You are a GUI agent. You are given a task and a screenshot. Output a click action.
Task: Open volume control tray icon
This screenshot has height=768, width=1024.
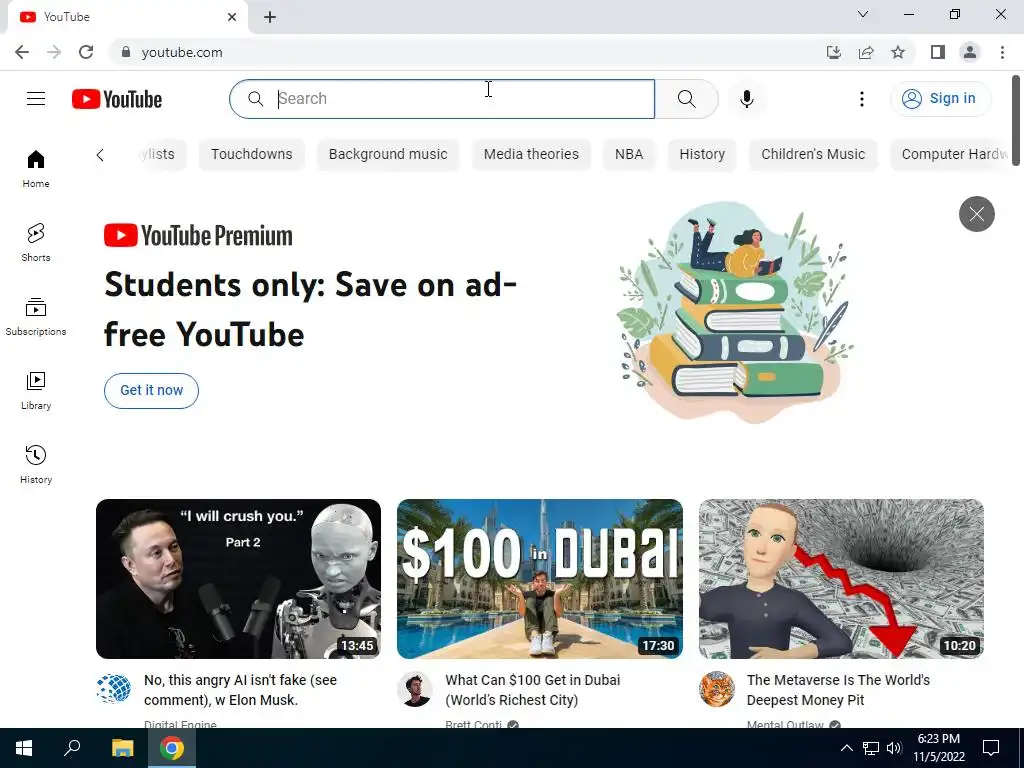click(894, 748)
